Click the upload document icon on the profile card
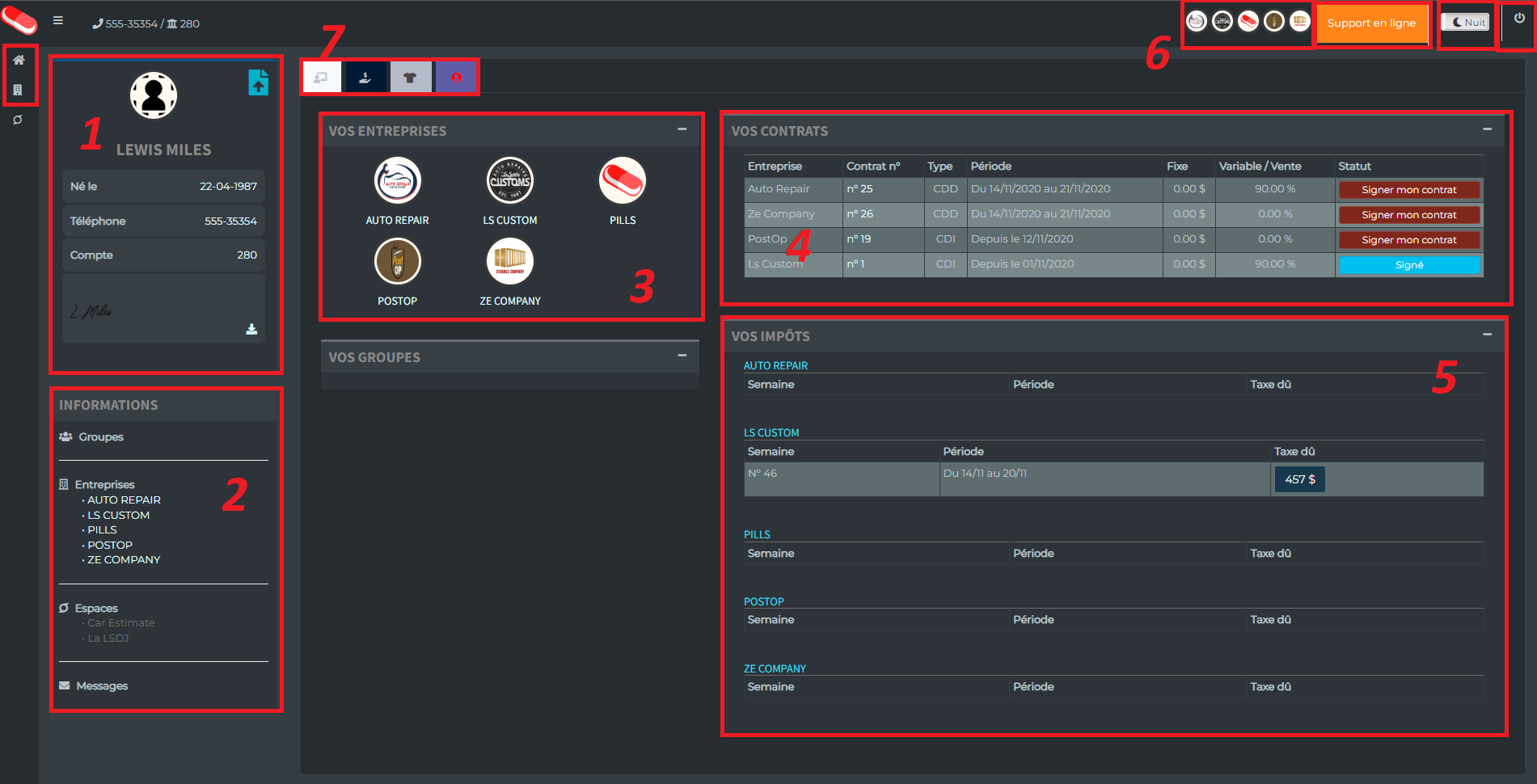Screen dimensions: 1537x784 tap(258, 82)
